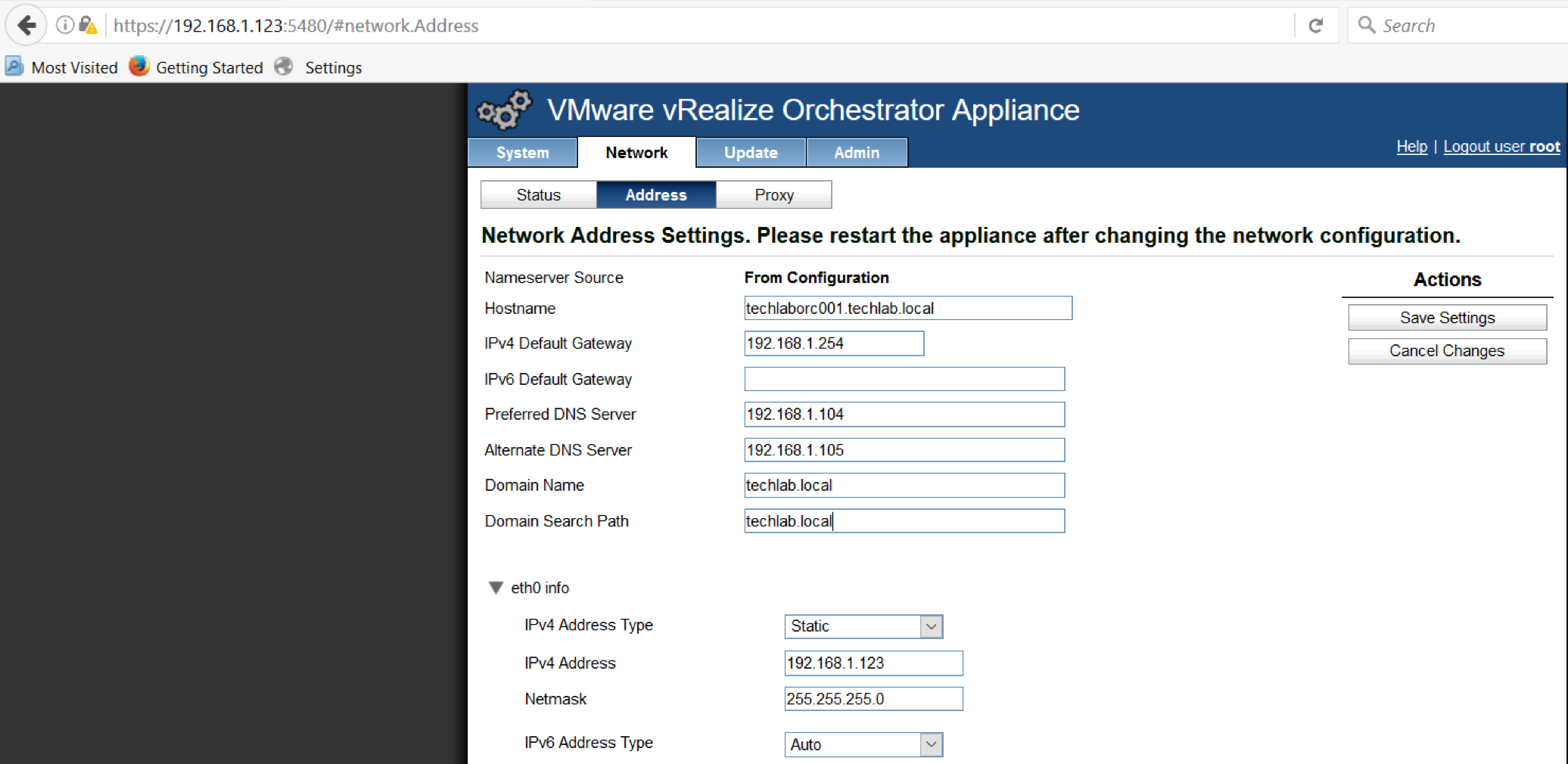
Task: Click the Domain Search Path field
Action: click(904, 521)
